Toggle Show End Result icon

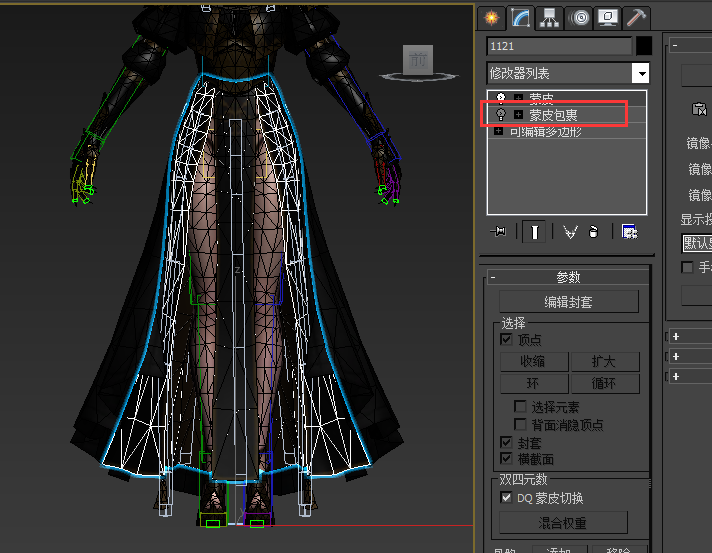point(534,232)
